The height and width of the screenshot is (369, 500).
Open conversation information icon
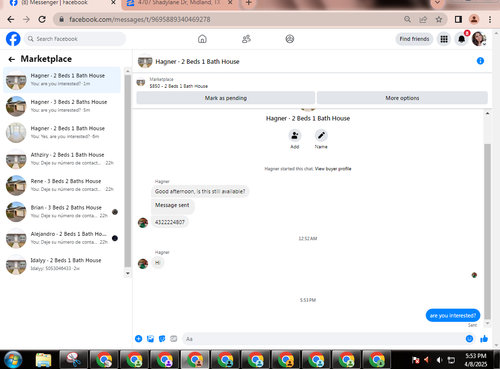[x=480, y=61]
